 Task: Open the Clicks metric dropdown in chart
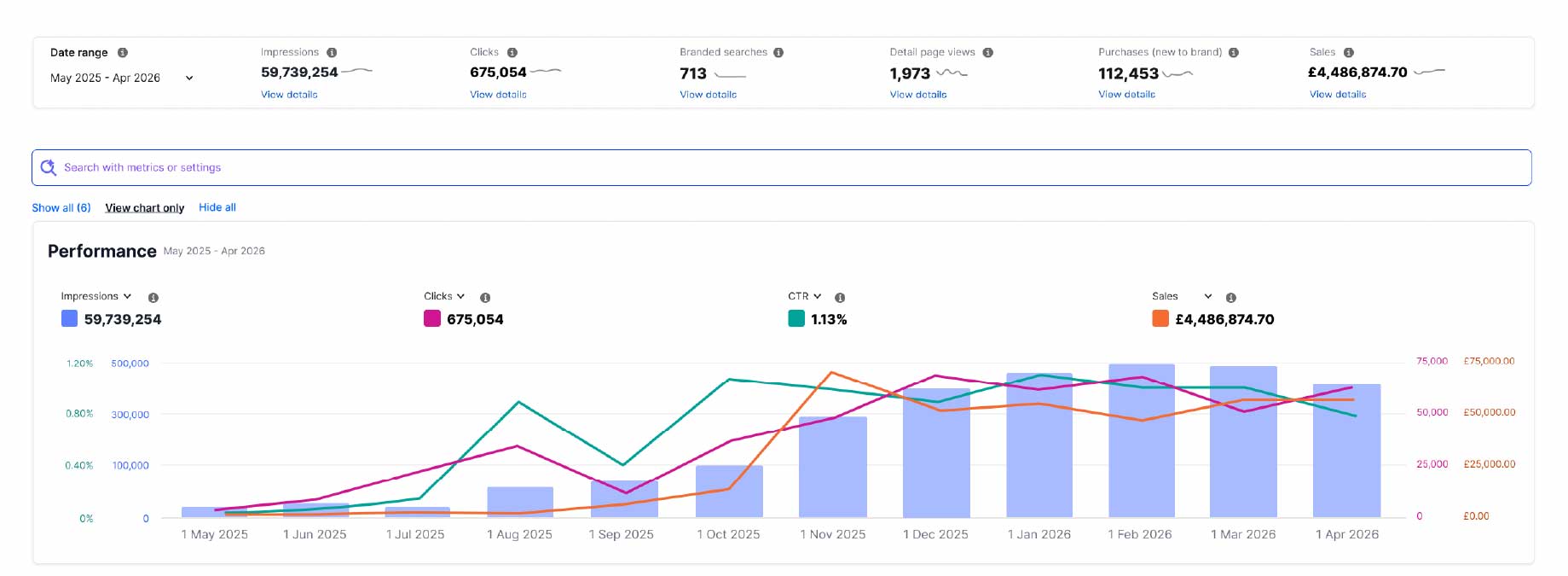444,296
